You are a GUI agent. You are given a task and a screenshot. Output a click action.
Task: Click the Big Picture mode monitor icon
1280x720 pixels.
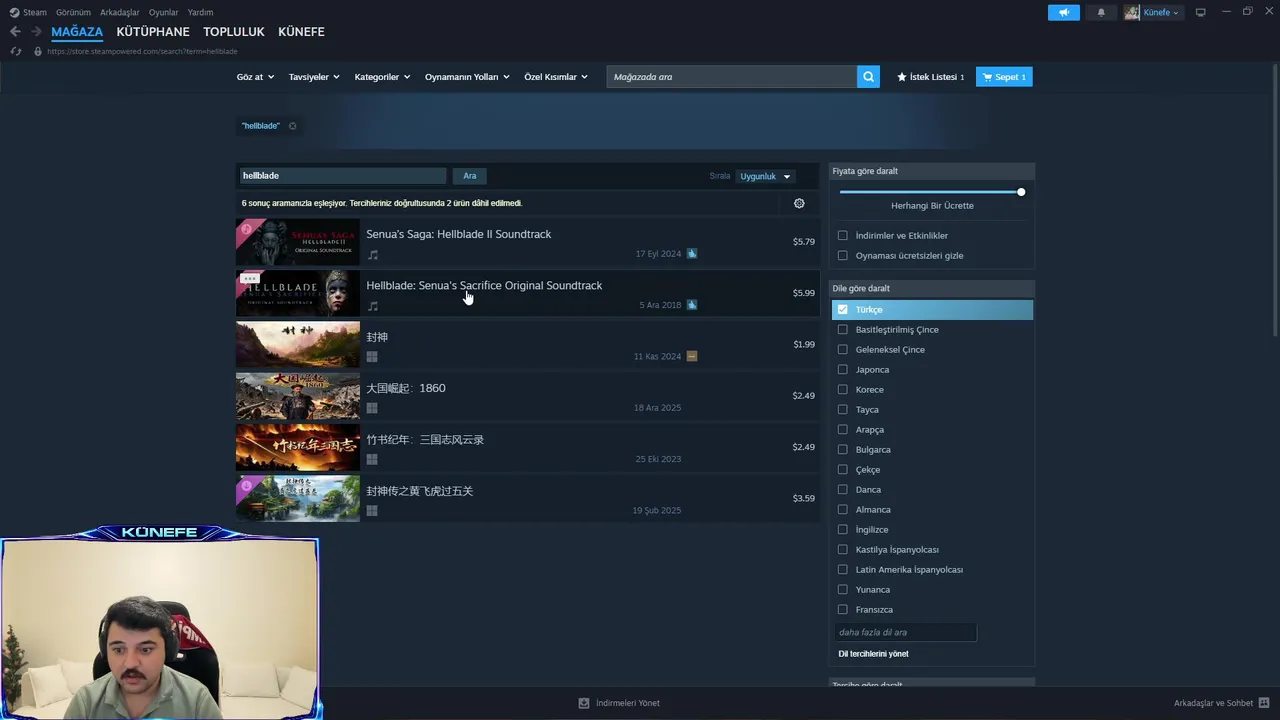(1200, 12)
